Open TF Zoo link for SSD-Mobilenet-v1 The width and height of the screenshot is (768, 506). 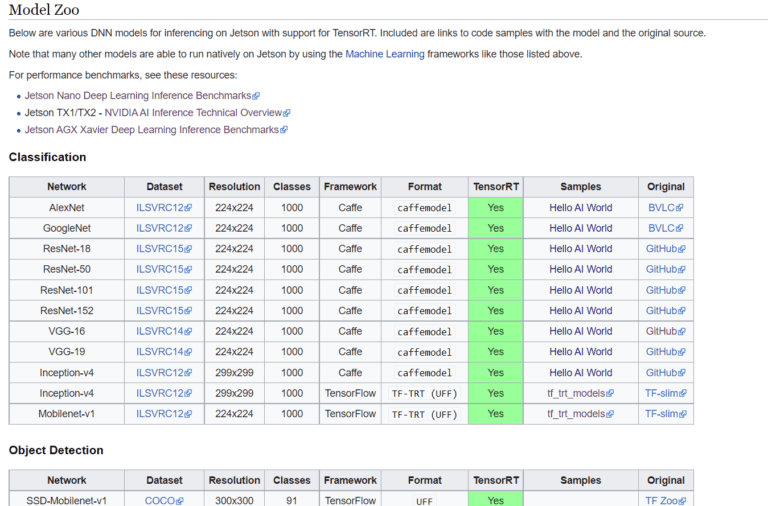(x=661, y=501)
